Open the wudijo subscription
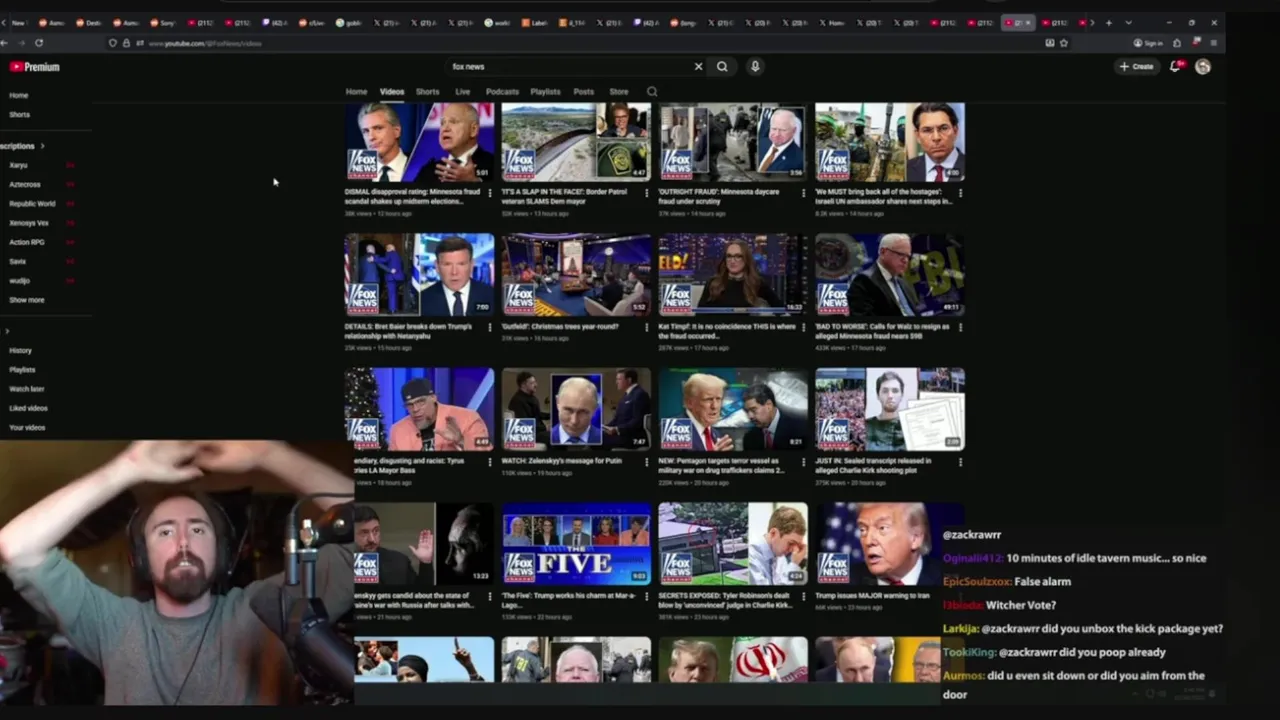 [x=19, y=281]
